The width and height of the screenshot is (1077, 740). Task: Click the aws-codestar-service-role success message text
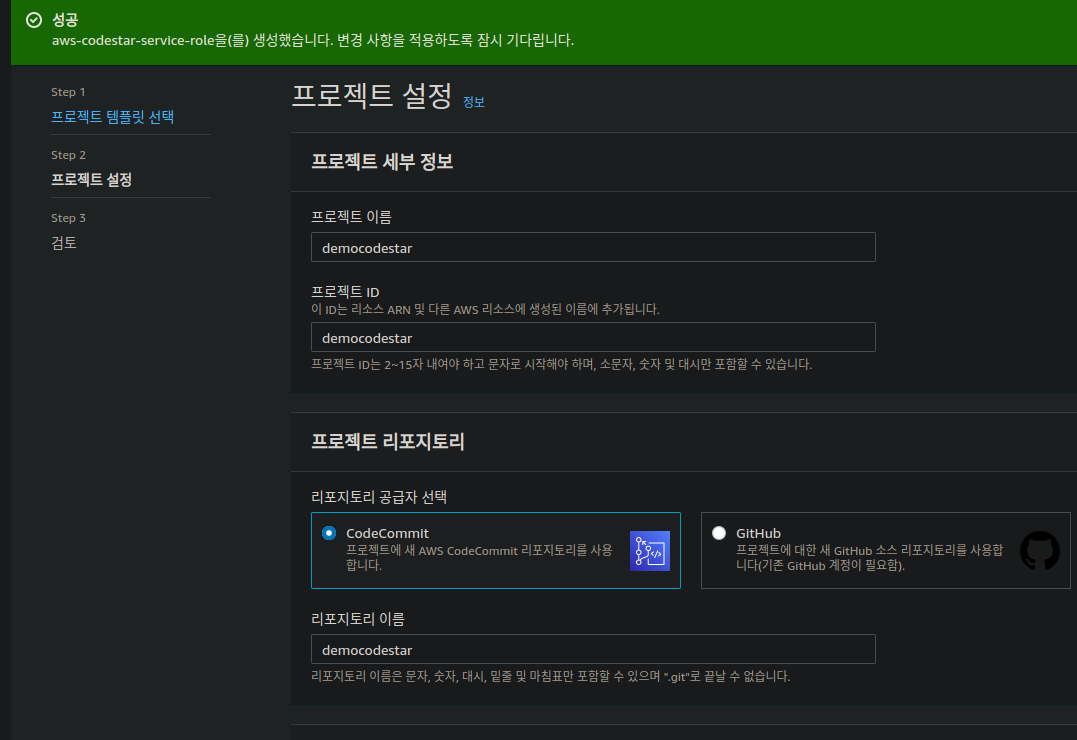(x=313, y=41)
